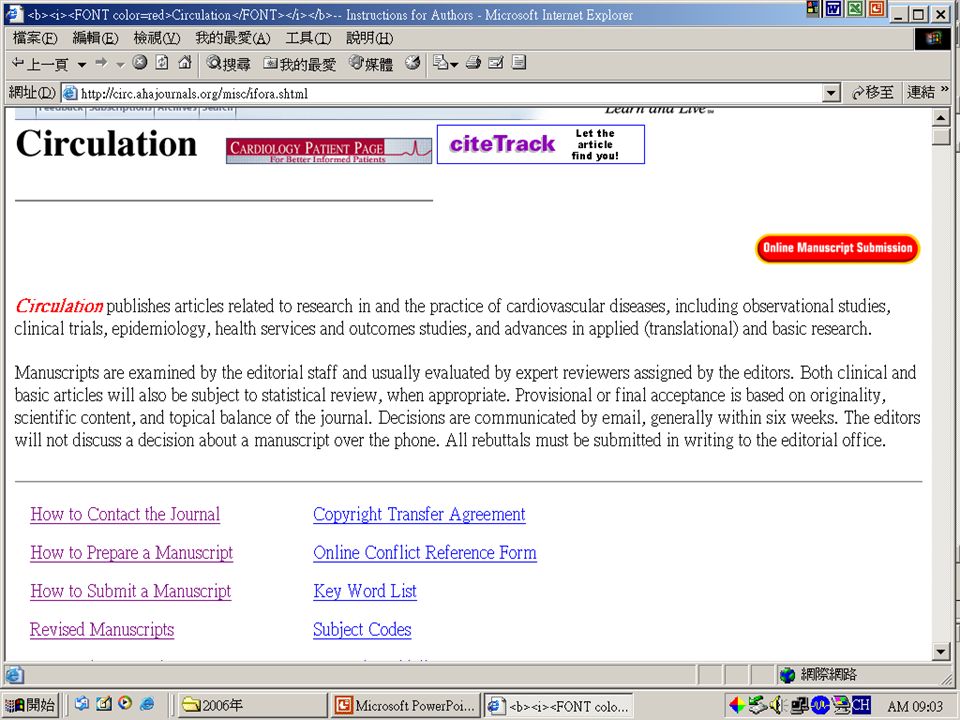The height and width of the screenshot is (720, 960).
Task: Open the Subject Codes link
Action: tap(362, 630)
